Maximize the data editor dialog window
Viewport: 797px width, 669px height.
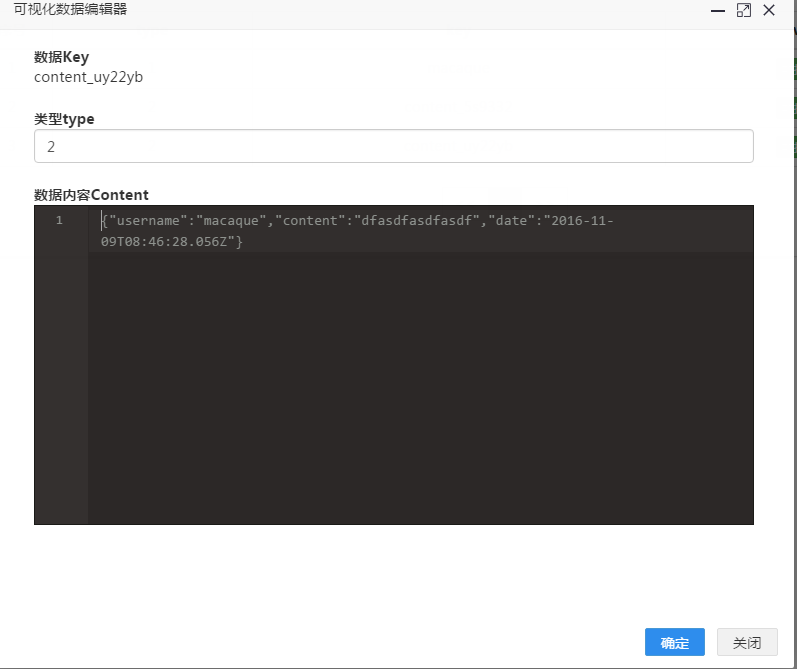pyautogui.click(x=743, y=10)
